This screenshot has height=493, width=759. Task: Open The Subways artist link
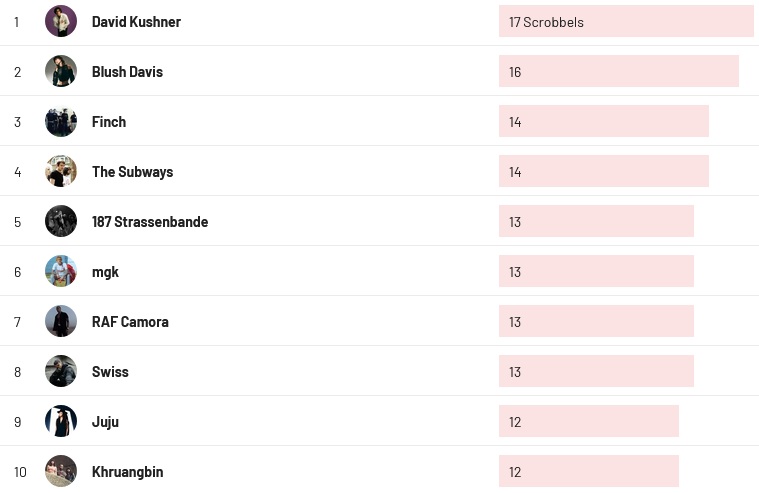tap(132, 172)
